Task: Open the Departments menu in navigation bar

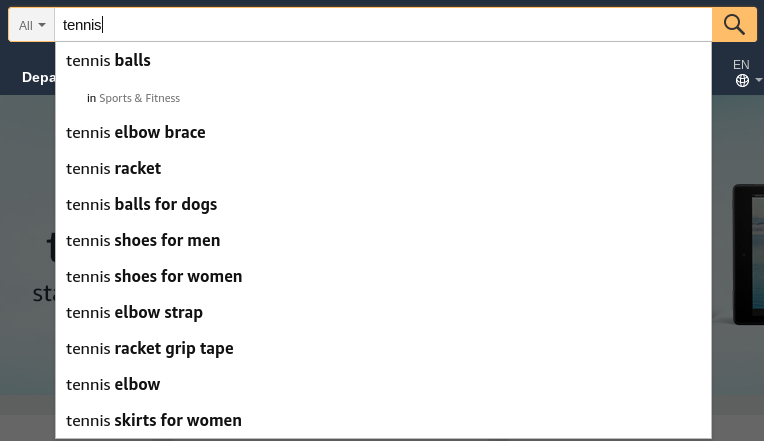Action: tap(38, 77)
